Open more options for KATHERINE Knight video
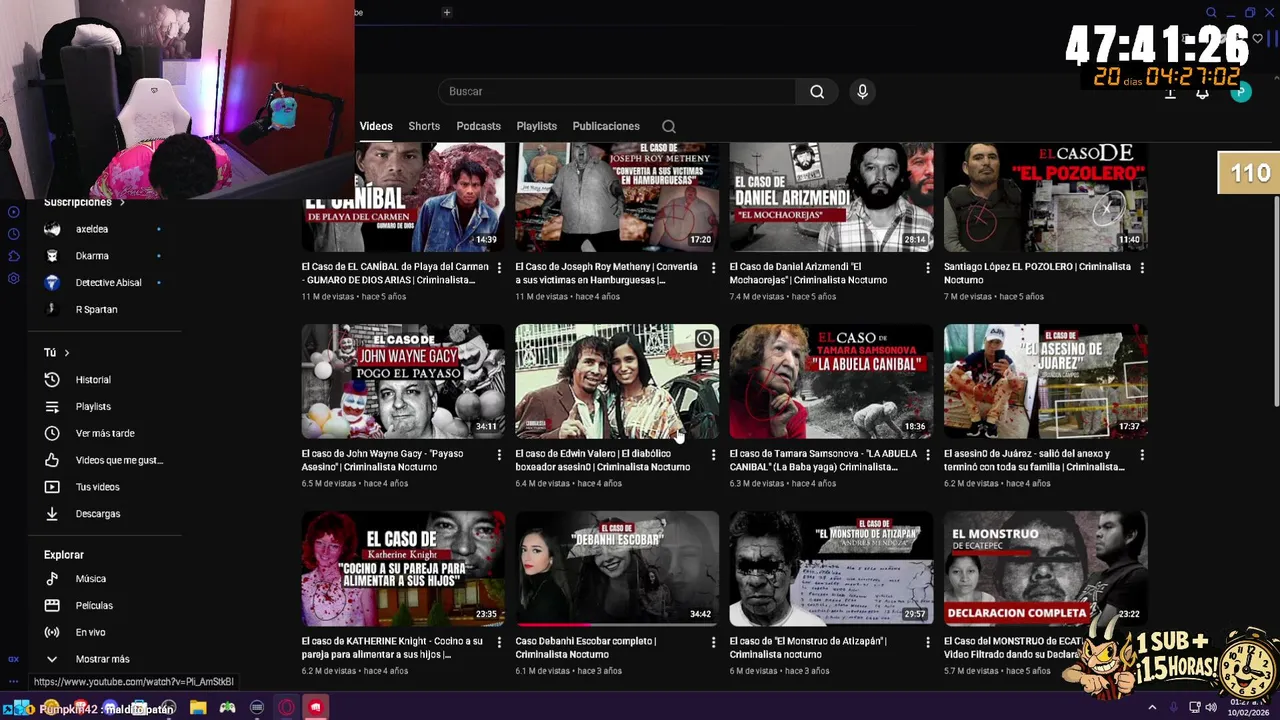Image resolution: width=1280 pixels, height=720 pixels. click(x=499, y=642)
